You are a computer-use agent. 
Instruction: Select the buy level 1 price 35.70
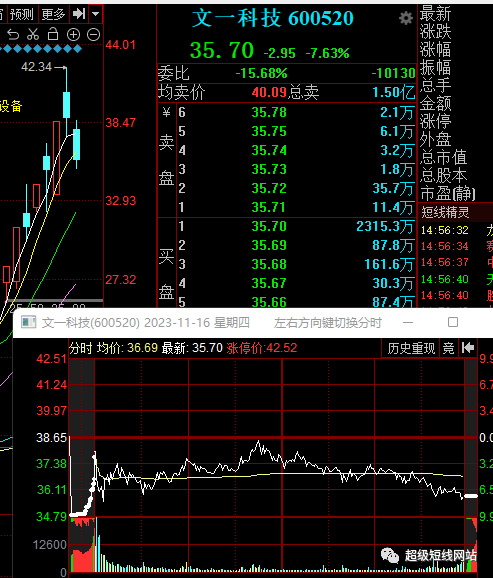[269, 226]
